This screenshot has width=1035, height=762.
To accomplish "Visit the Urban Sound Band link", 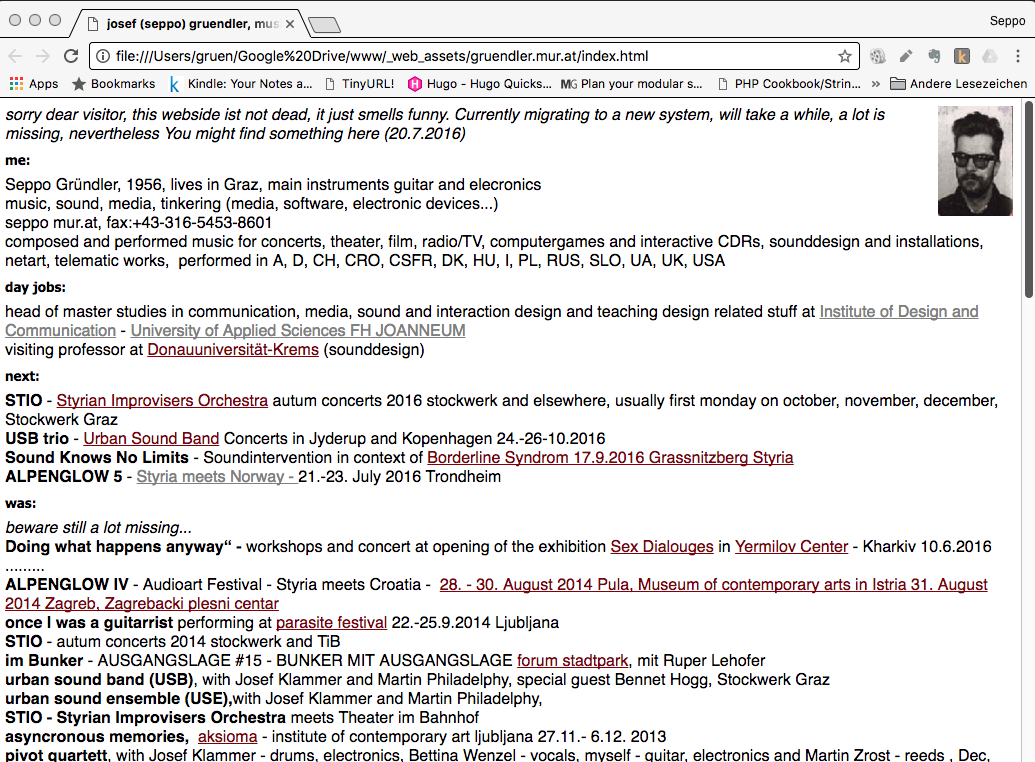I will click(151, 438).
